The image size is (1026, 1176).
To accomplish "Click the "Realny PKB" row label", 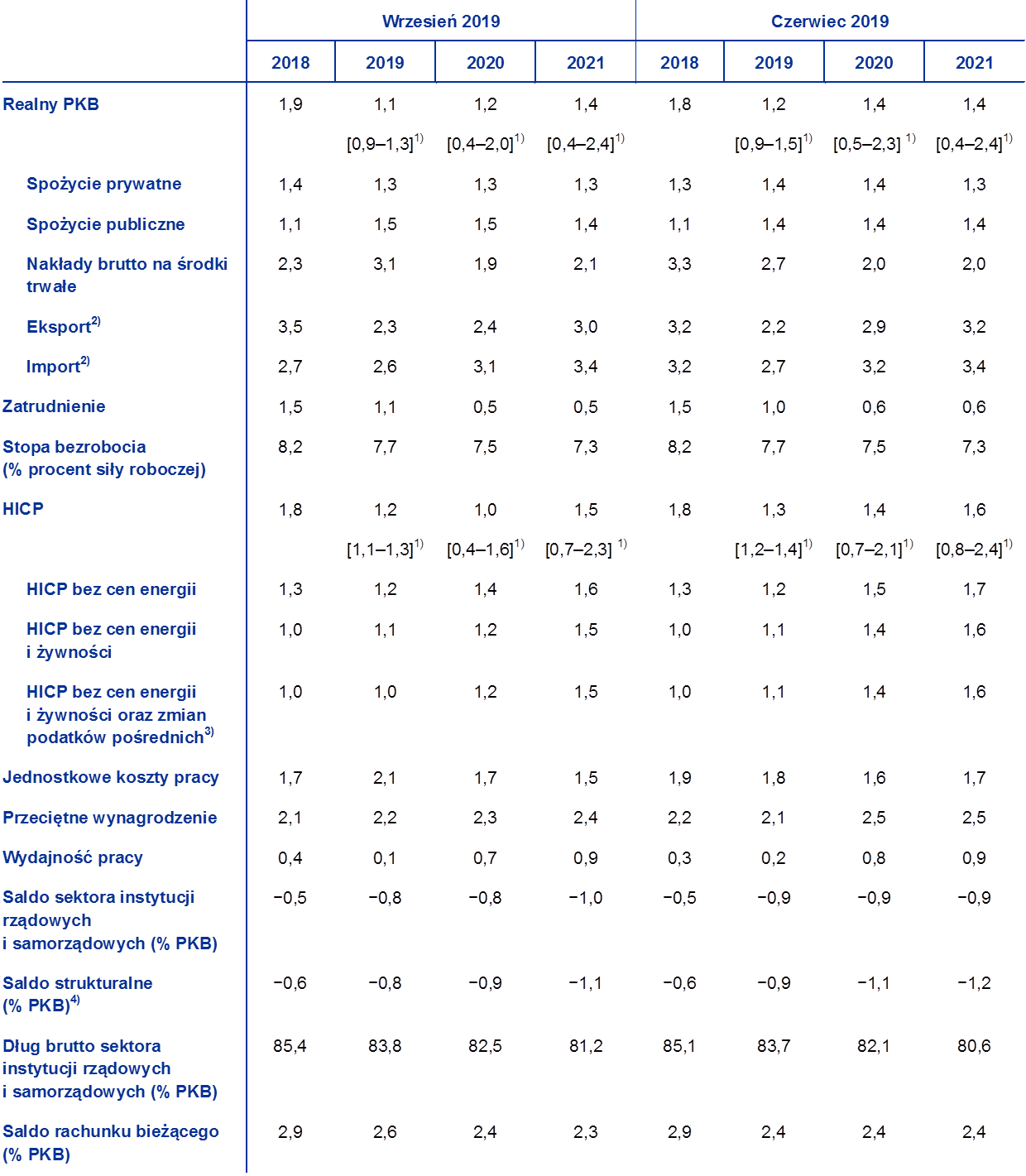I will tap(50, 104).
